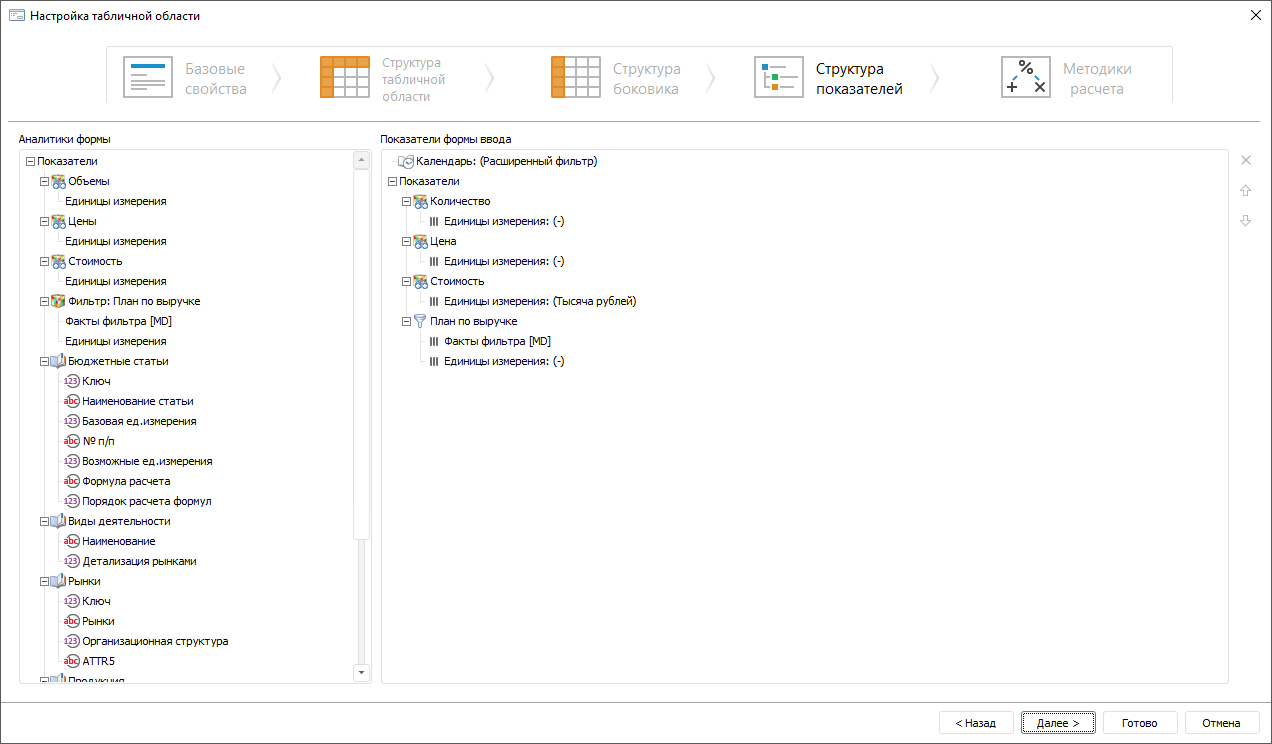This screenshot has height=744, width=1272.
Task: Click the Календарь icon in indicators panel
Action: tap(406, 161)
